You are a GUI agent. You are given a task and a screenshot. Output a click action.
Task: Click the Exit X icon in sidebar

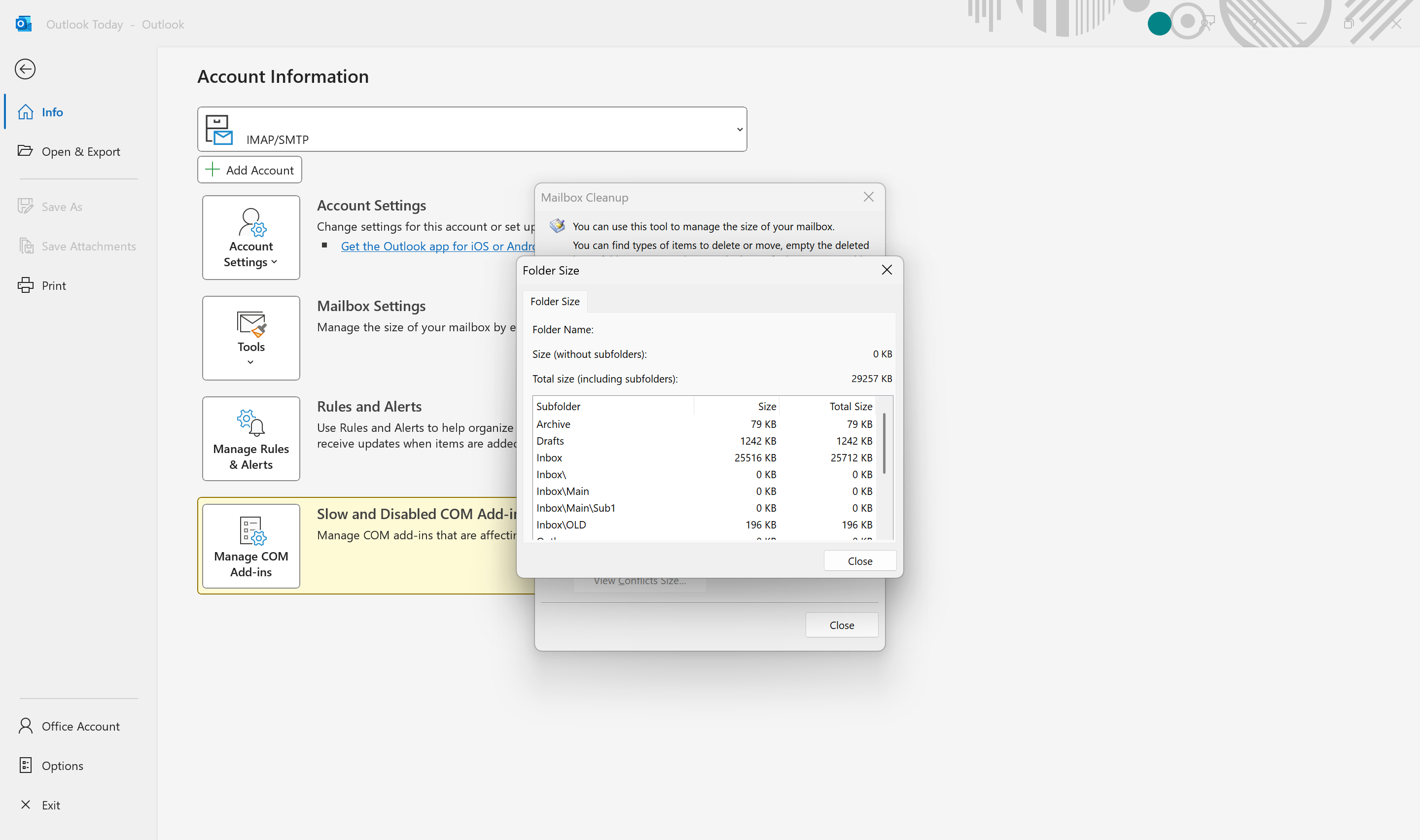[x=26, y=805]
